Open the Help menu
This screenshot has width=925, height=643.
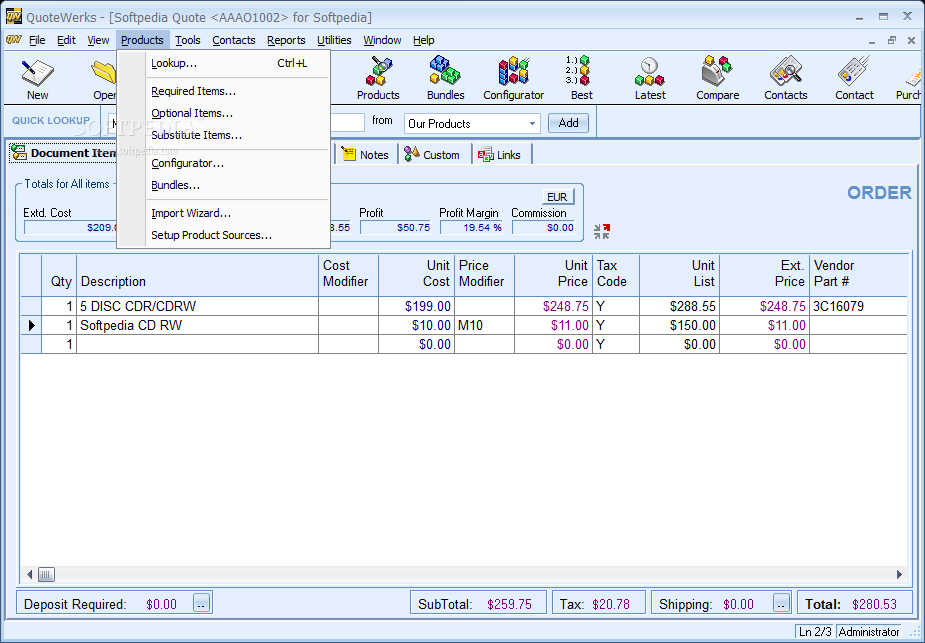click(x=424, y=40)
